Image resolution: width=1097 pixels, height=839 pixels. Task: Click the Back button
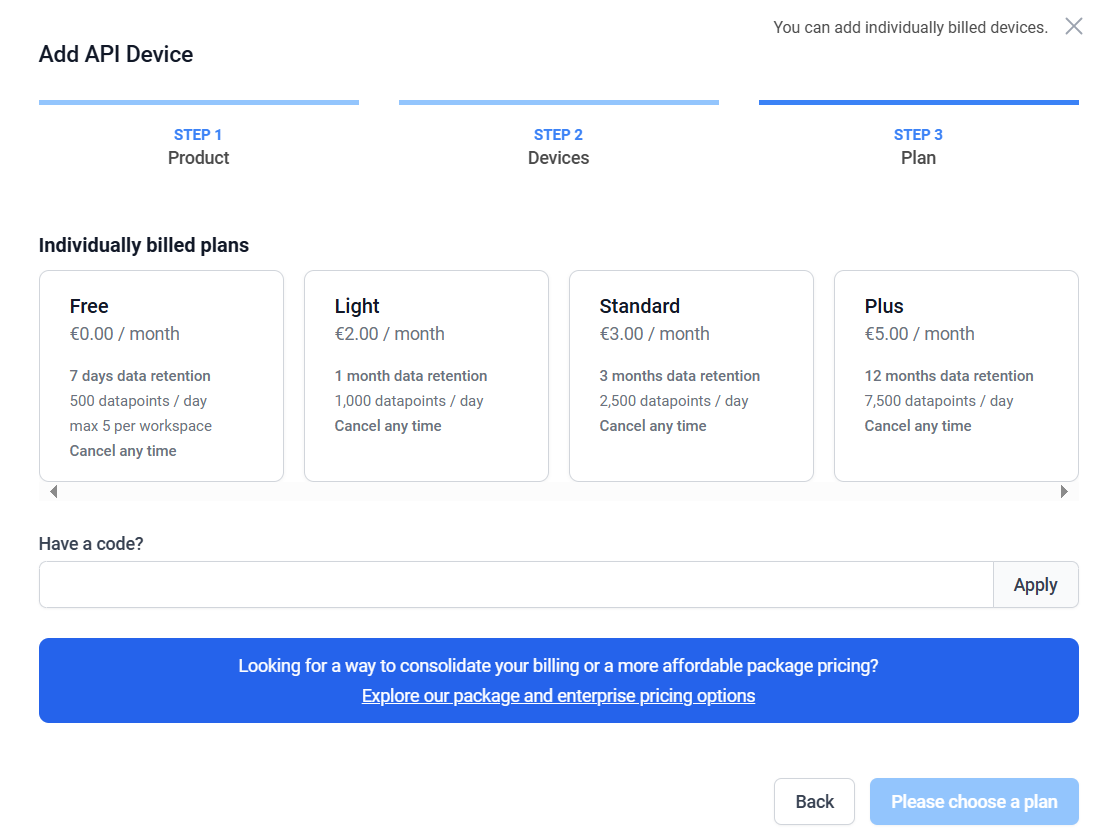[x=814, y=802]
